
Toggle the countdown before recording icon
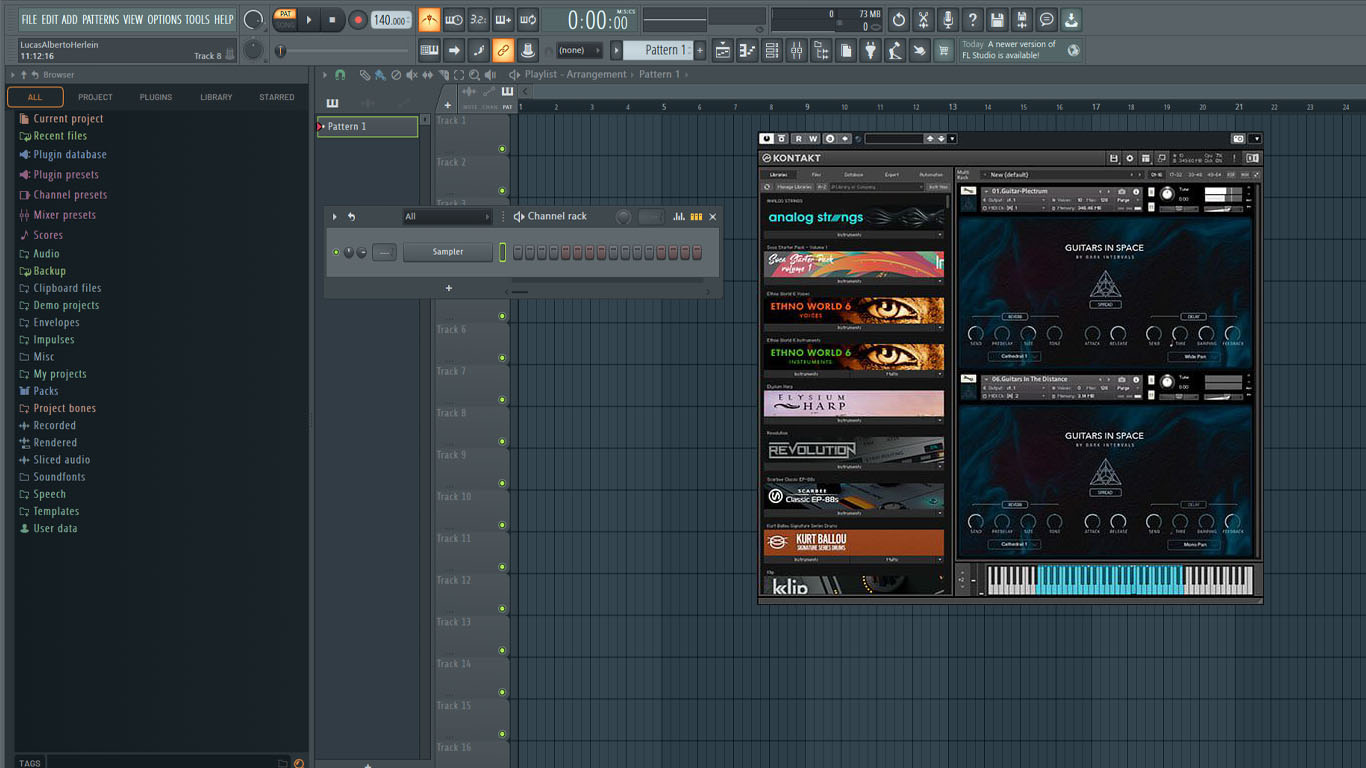[479, 20]
